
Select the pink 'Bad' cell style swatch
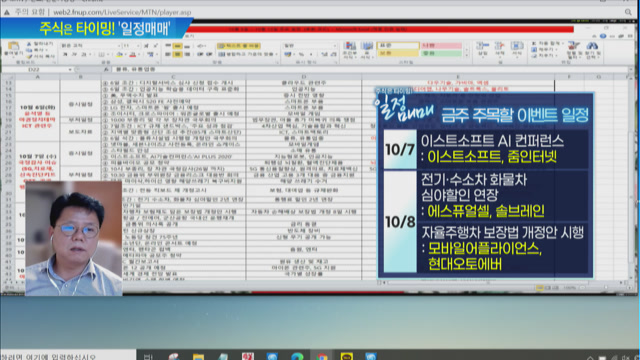click(441, 45)
